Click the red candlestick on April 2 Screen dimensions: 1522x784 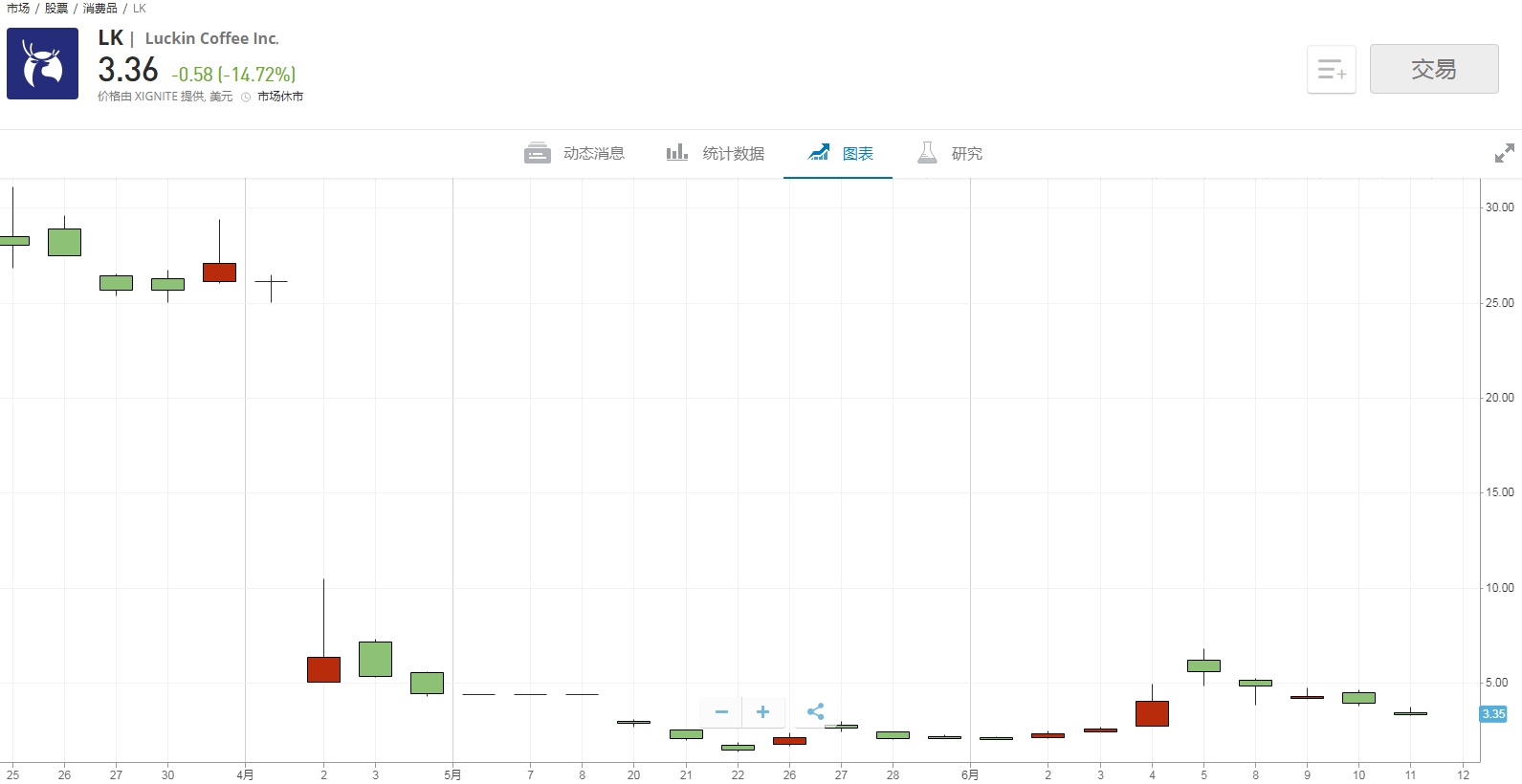pos(323,669)
